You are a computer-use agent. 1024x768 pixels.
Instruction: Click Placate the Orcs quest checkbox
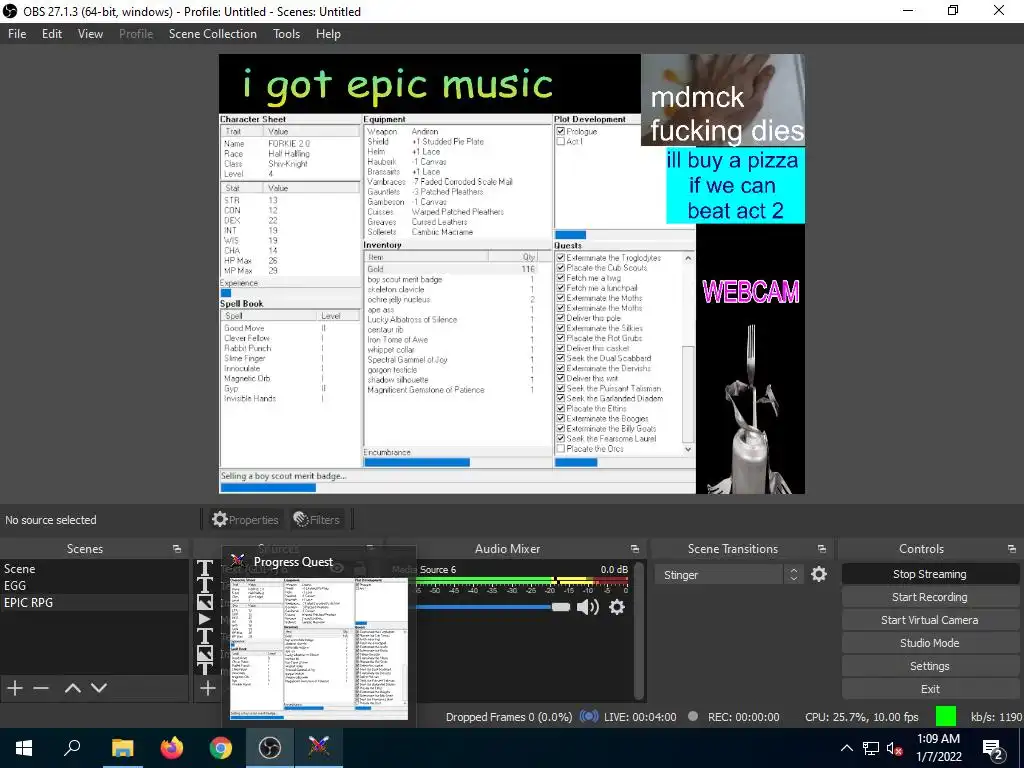tap(560, 449)
